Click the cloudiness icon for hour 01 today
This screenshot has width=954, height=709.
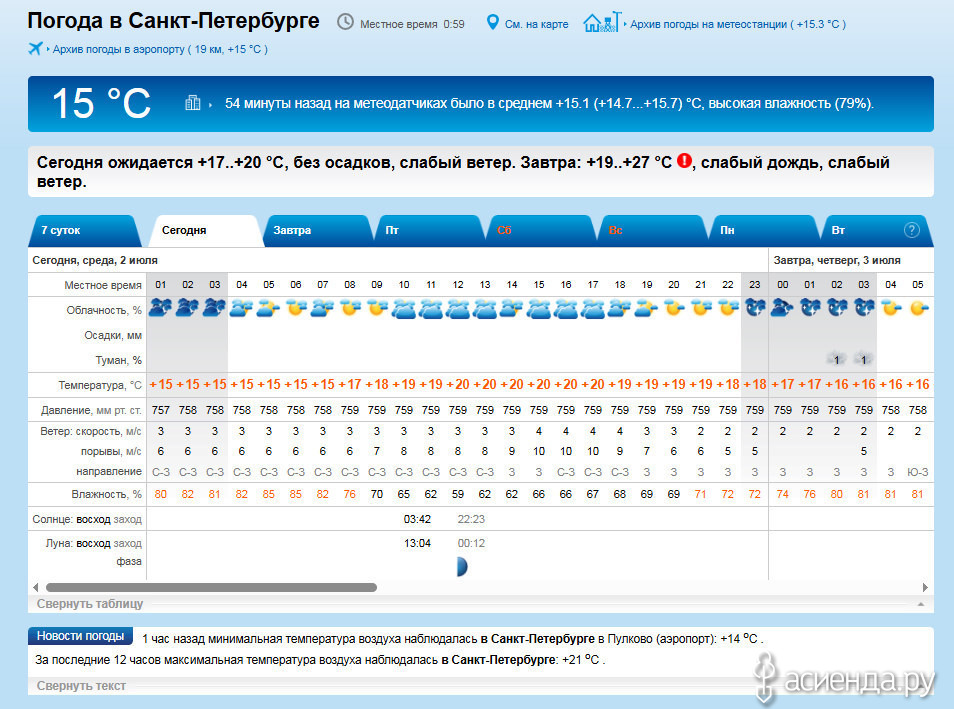tap(161, 308)
